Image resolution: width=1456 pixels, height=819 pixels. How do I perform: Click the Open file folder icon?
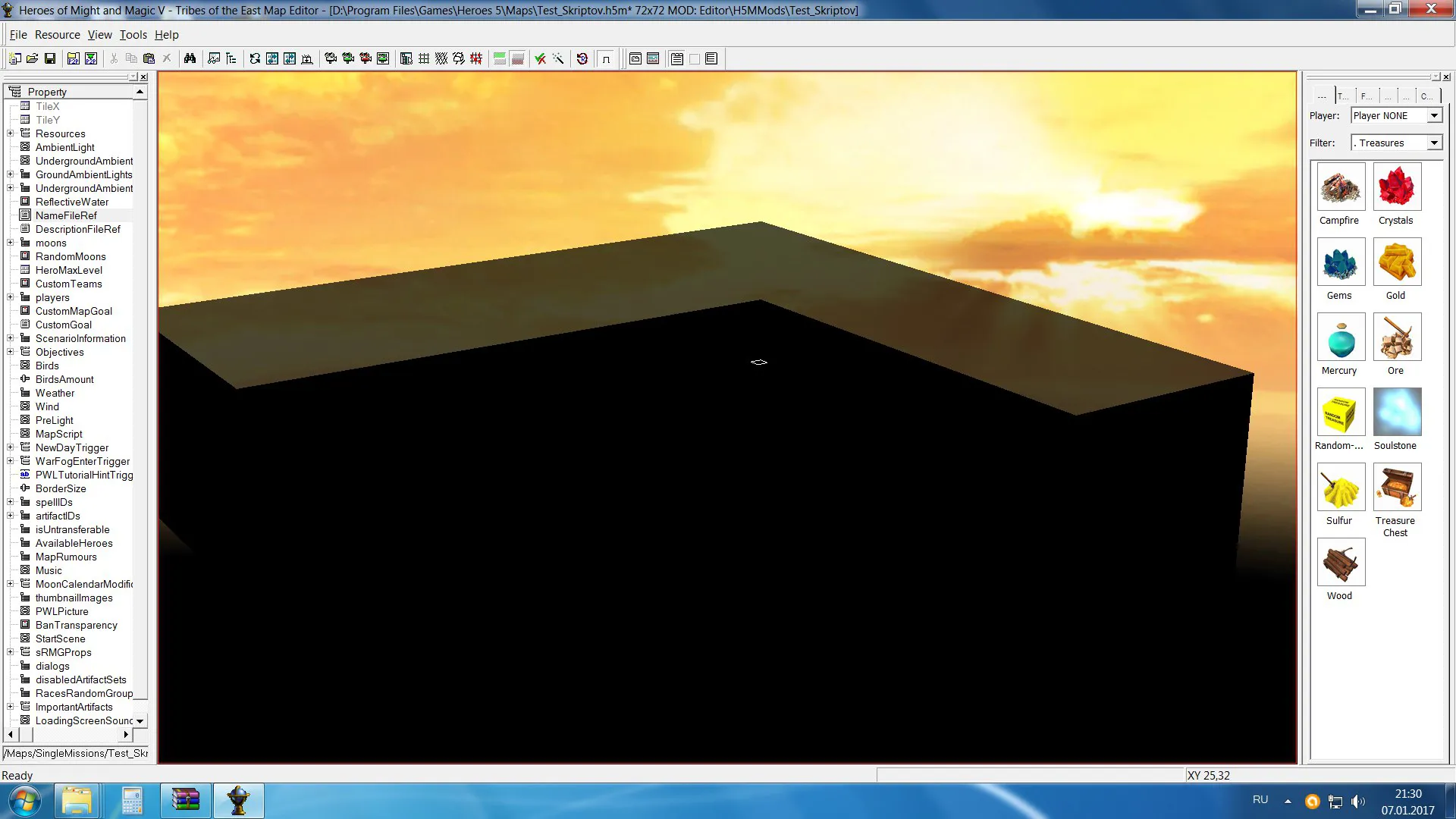(x=33, y=58)
